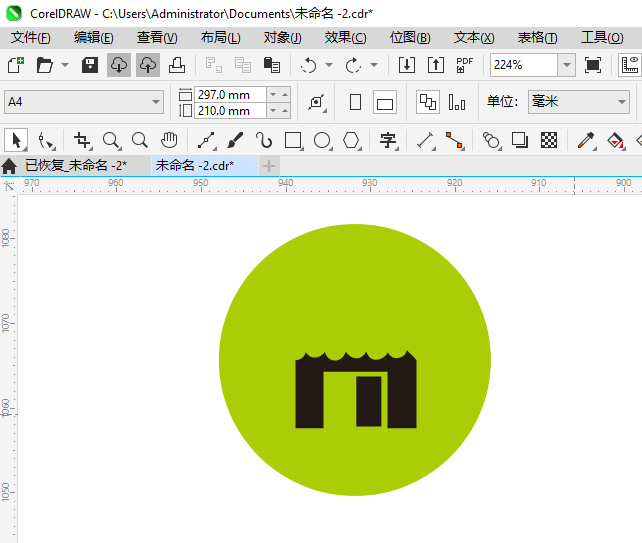Open a file using the folder icon
Image resolution: width=642 pixels, height=543 pixels.
(45, 65)
